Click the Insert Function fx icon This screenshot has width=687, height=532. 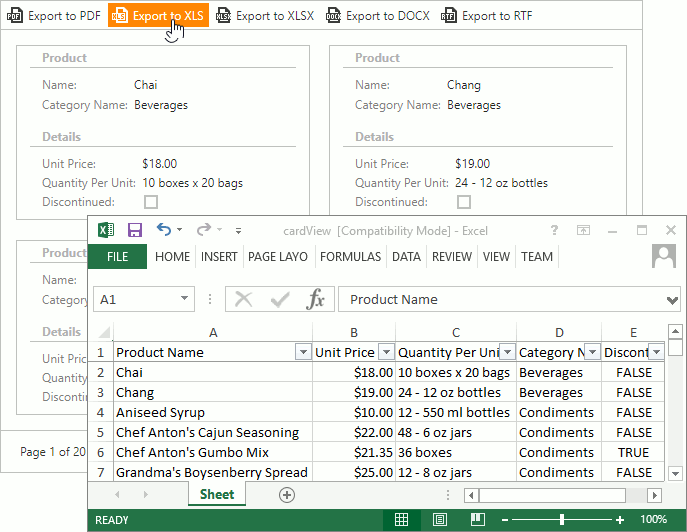point(315,300)
